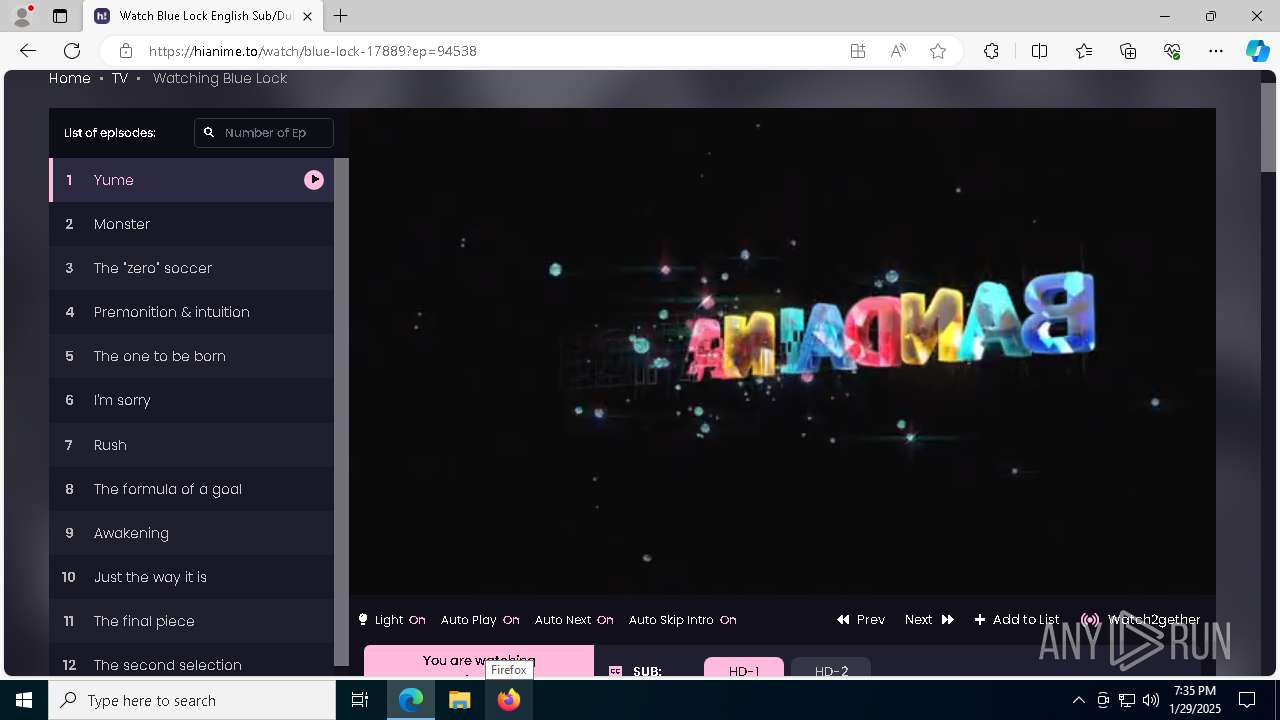Toggle Auto Next setting

[574, 620]
